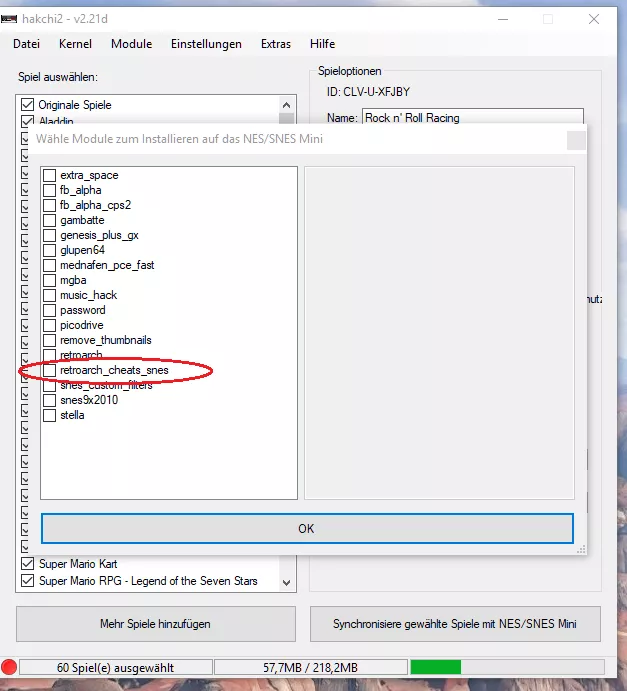
Task: Open the Einstellungen menu
Action: [x=206, y=44]
